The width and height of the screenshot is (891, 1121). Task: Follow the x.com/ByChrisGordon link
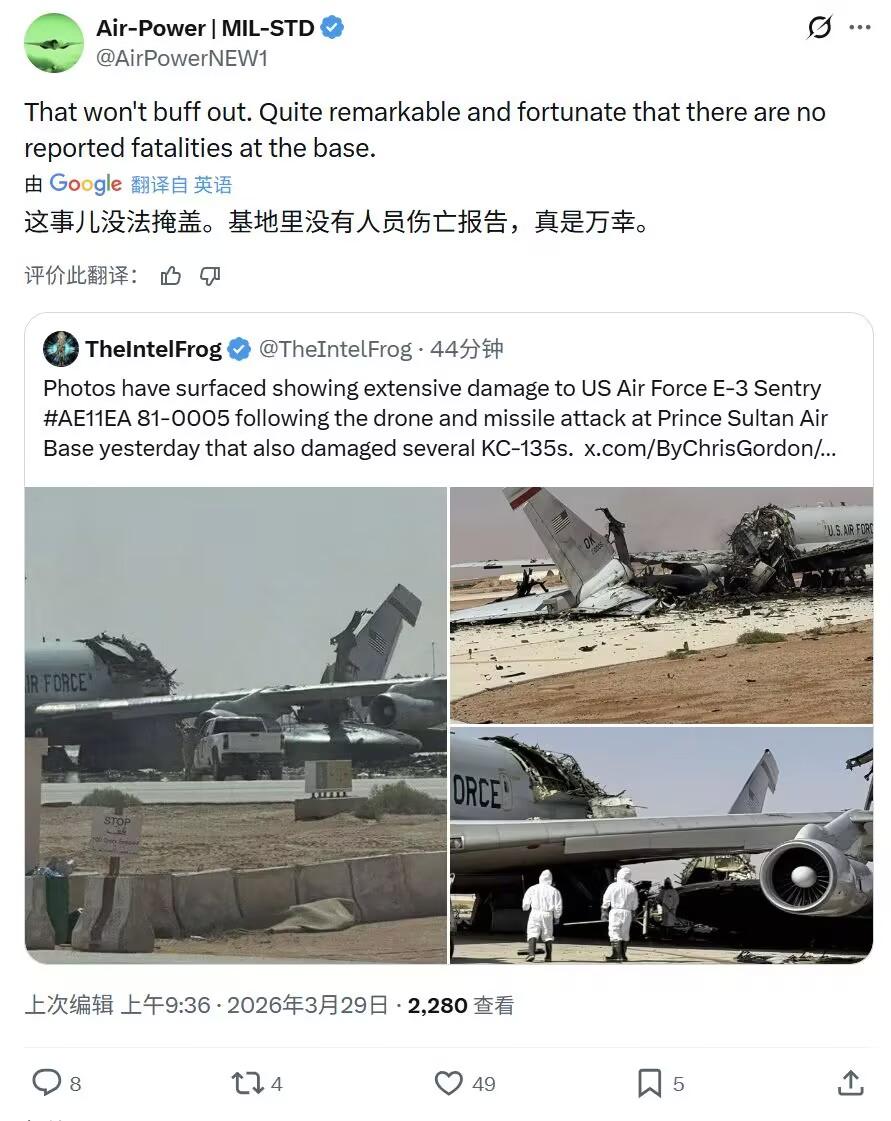tap(709, 448)
